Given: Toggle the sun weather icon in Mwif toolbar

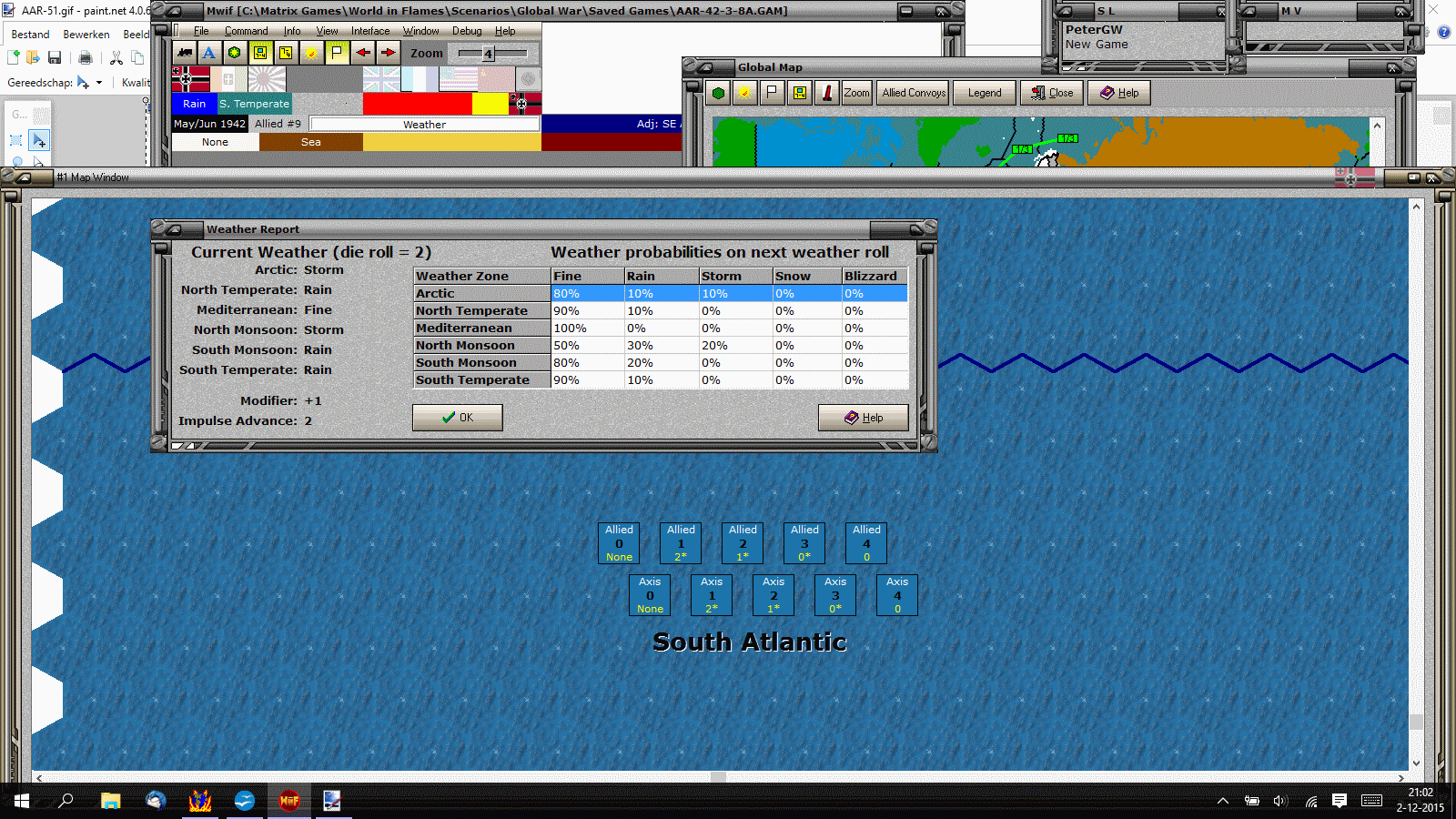Looking at the screenshot, I should point(311,53).
